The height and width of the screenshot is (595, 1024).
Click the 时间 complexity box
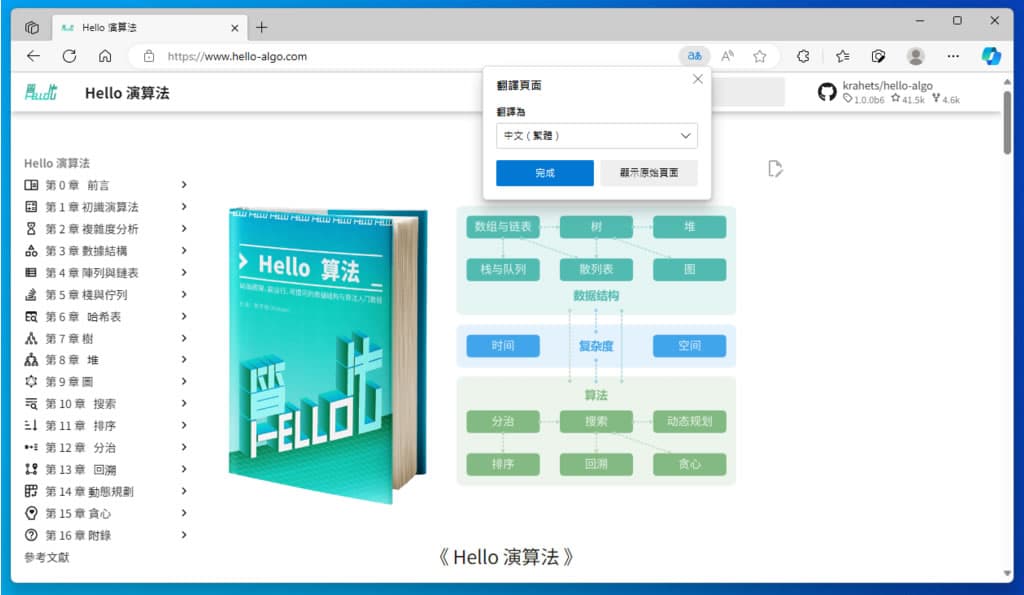tap(503, 346)
